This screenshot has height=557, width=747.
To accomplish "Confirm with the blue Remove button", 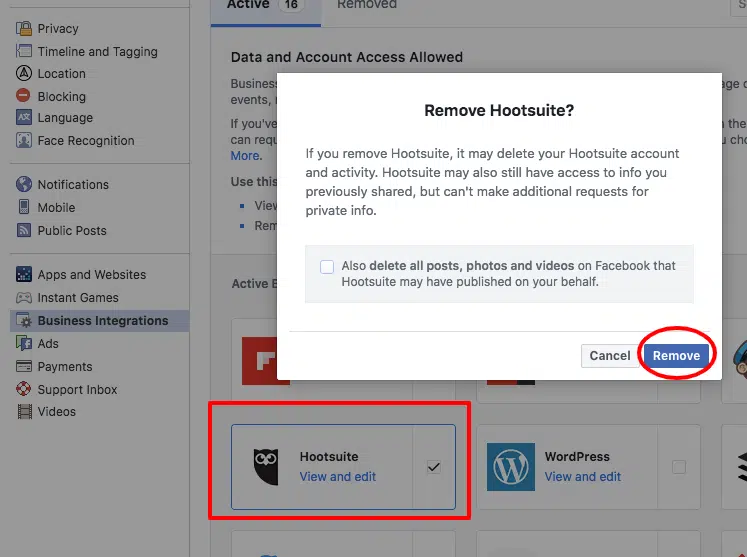I will point(676,355).
